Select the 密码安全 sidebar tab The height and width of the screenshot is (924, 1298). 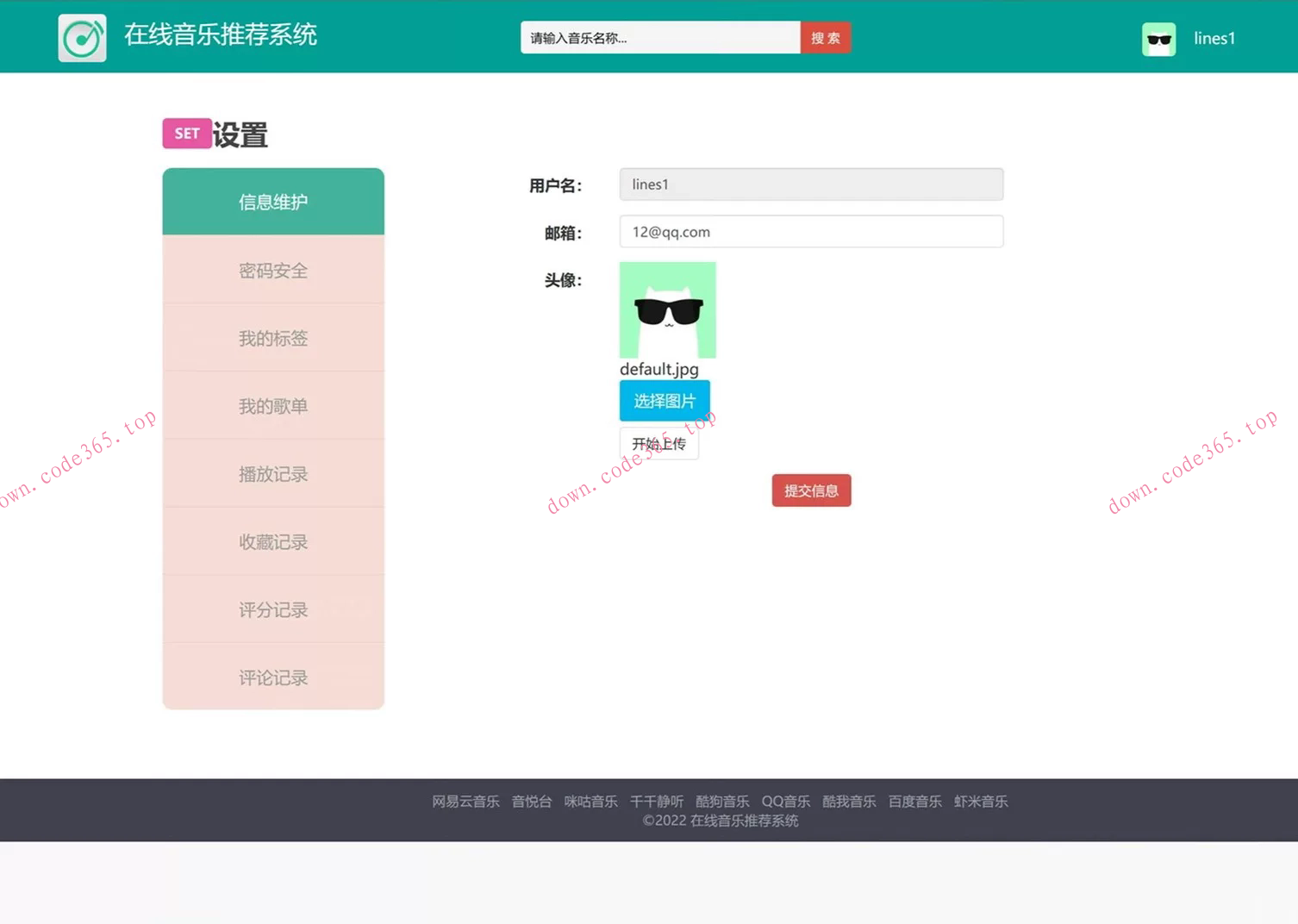coord(272,270)
